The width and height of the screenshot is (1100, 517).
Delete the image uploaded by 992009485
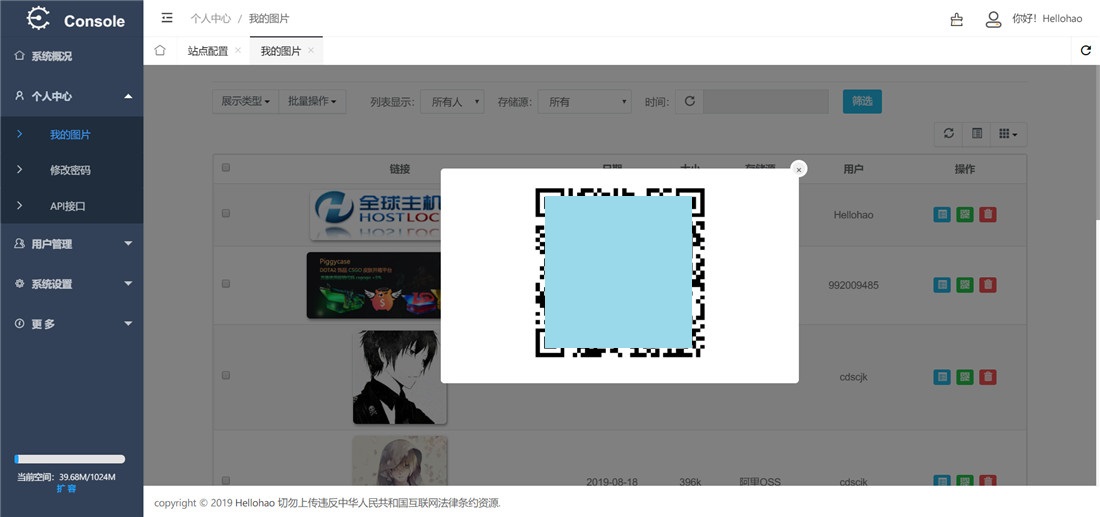point(988,285)
